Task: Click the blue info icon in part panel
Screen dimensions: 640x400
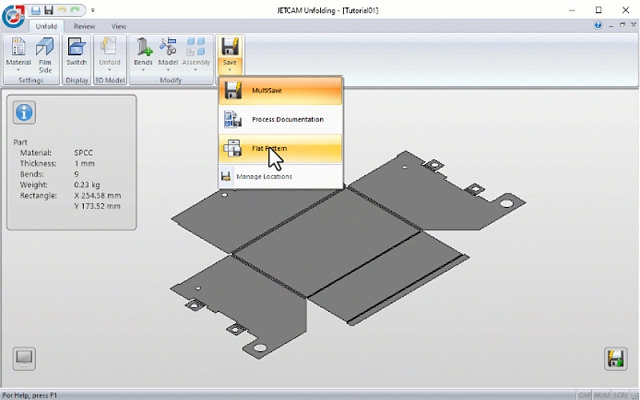Action: point(24,112)
